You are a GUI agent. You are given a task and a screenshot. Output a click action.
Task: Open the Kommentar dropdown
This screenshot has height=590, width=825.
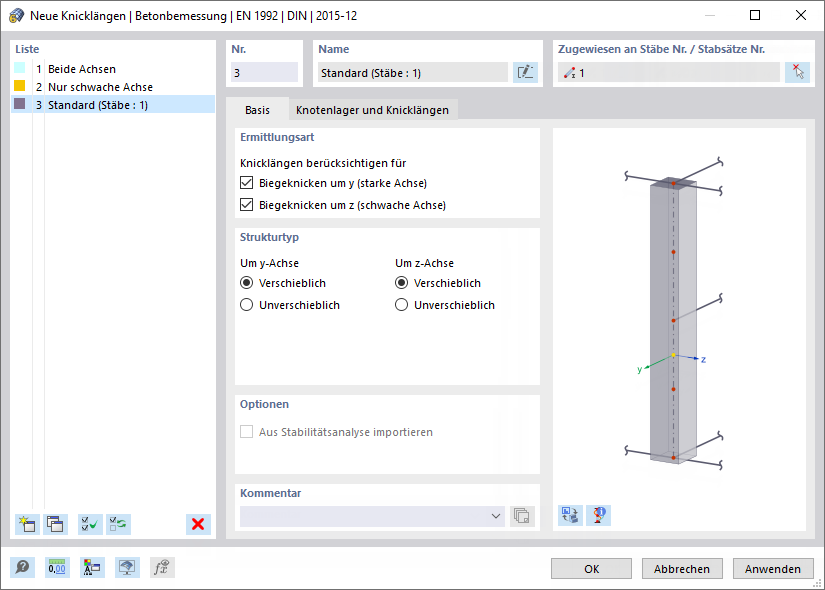(495, 516)
